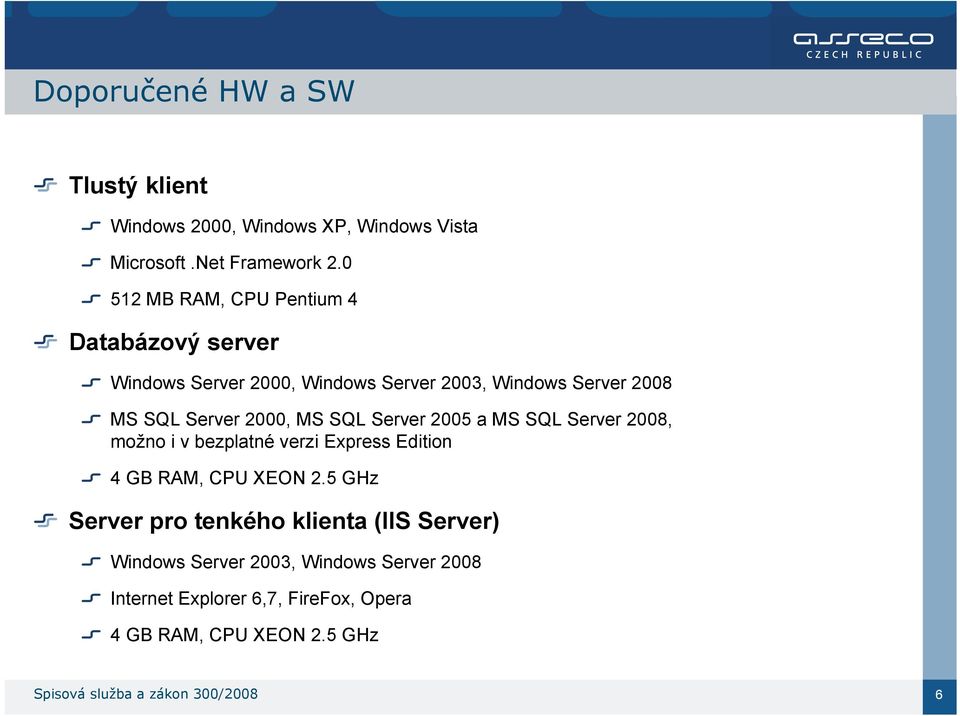Click the sub-bullet icon beside 'Windows 2000, Windows XP'

91,226
